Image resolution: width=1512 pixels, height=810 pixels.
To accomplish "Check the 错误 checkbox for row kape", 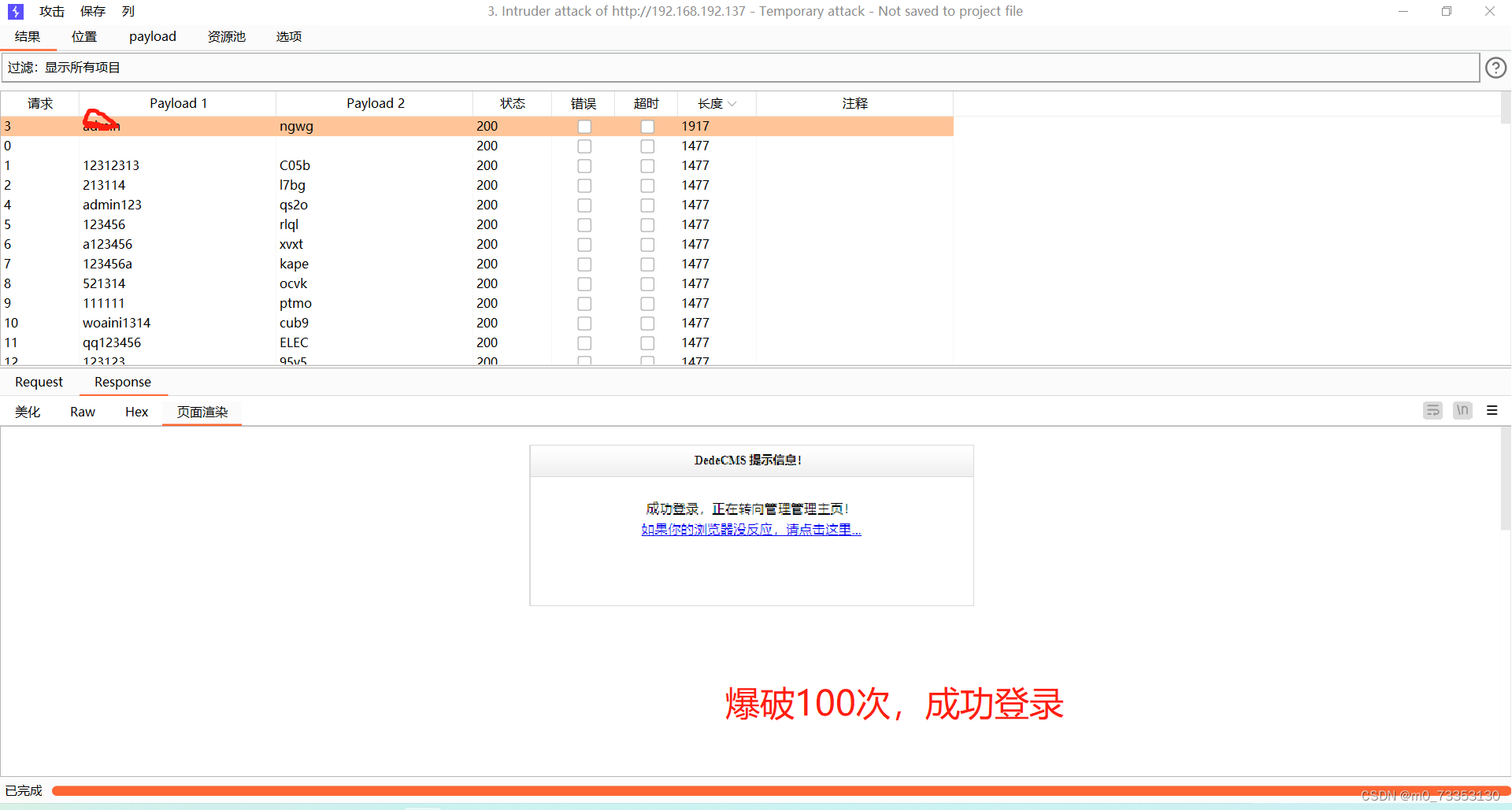I will click(x=584, y=264).
